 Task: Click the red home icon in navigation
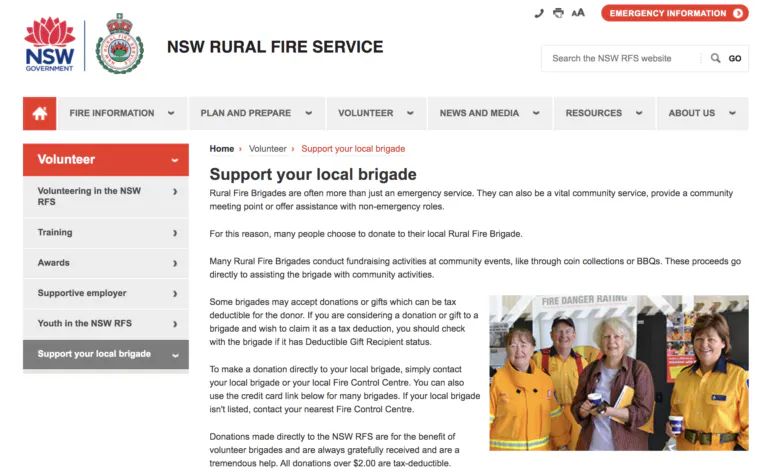coord(40,114)
